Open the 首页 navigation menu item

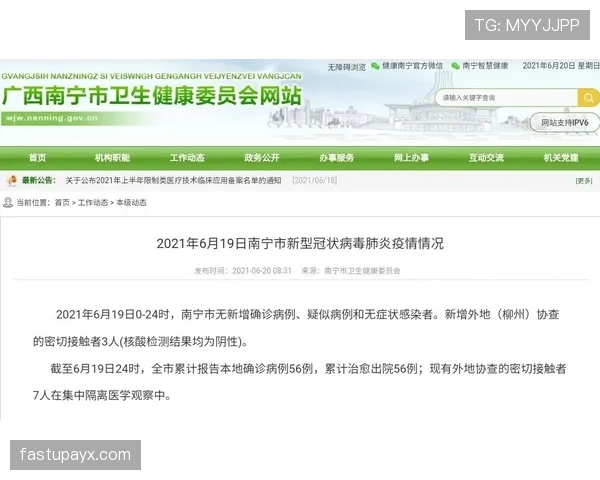pos(37,158)
